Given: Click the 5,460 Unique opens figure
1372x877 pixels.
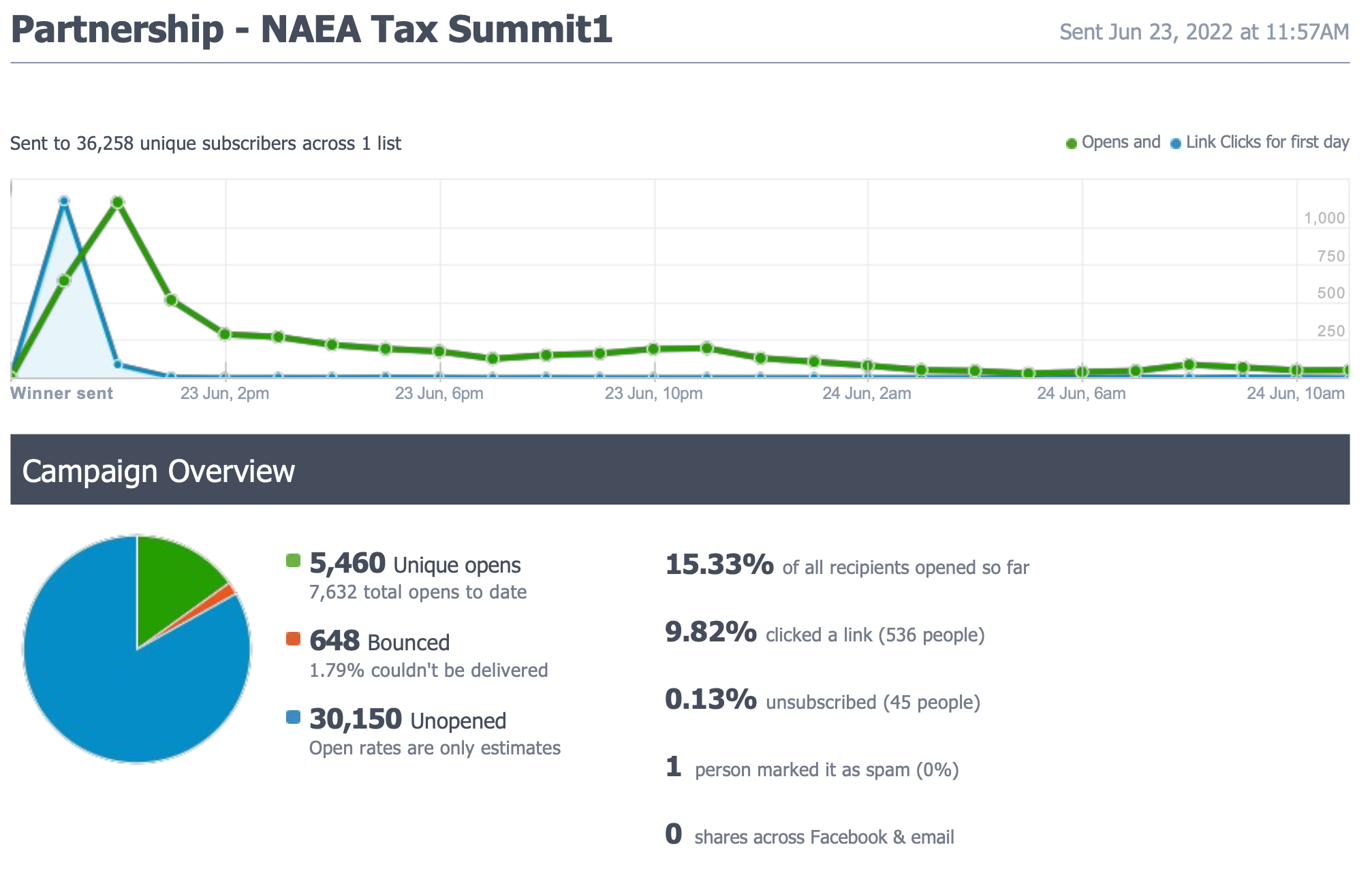Looking at the screenshot, I should [347, 564].
